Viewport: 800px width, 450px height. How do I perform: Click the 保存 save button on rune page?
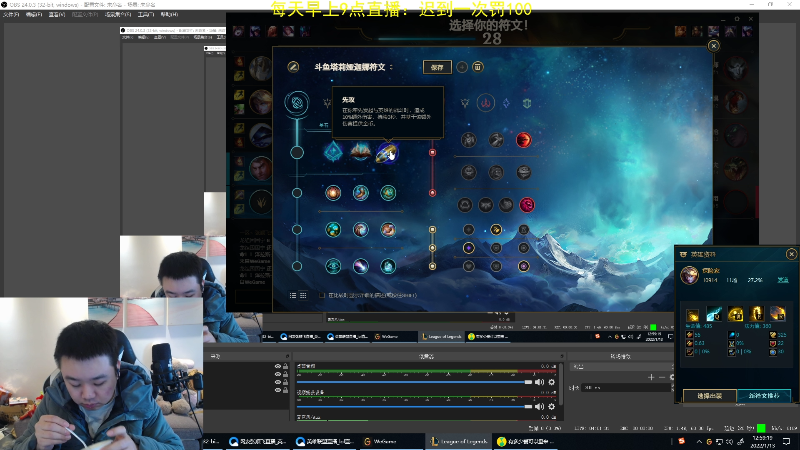click(437, 67)
